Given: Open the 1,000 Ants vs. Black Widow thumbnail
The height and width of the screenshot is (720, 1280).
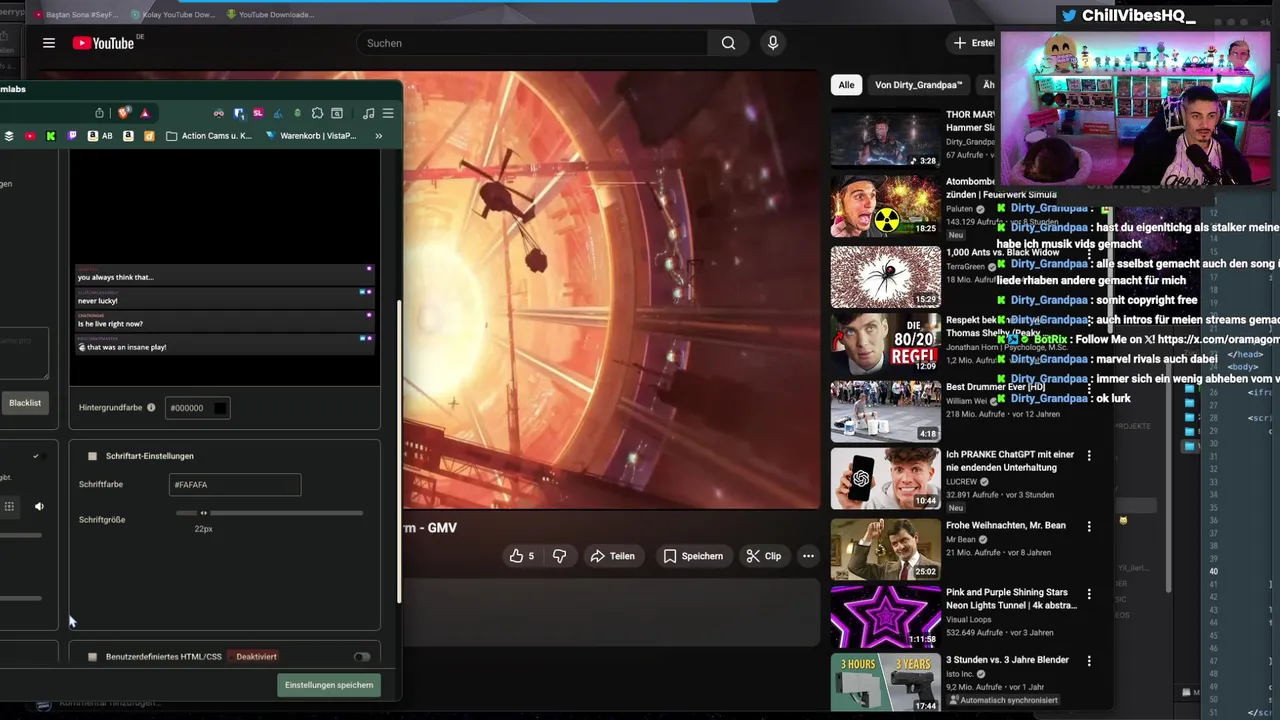Looking at the screenshot, I should click(x=885, y=277).
